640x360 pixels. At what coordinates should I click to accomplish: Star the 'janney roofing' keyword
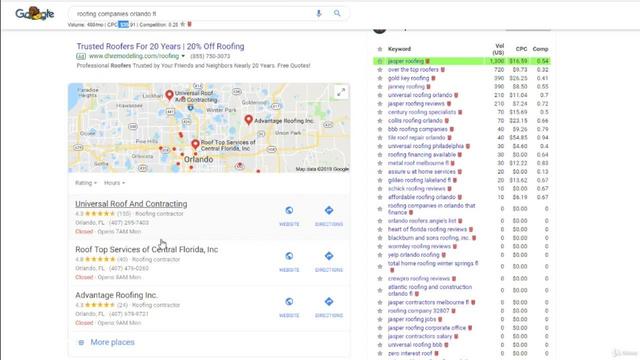point(380,87)
